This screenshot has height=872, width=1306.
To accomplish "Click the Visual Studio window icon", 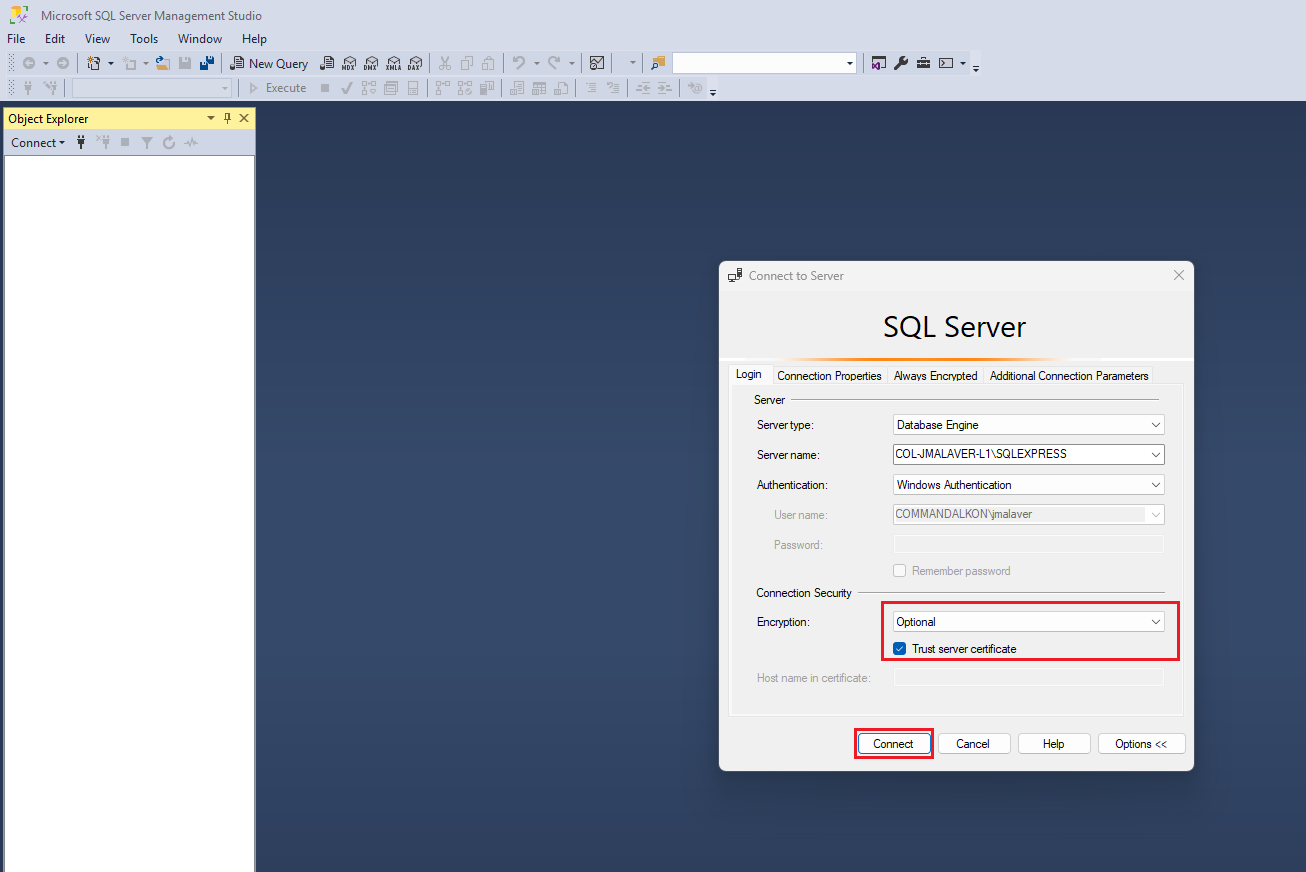I will (878, 63).
